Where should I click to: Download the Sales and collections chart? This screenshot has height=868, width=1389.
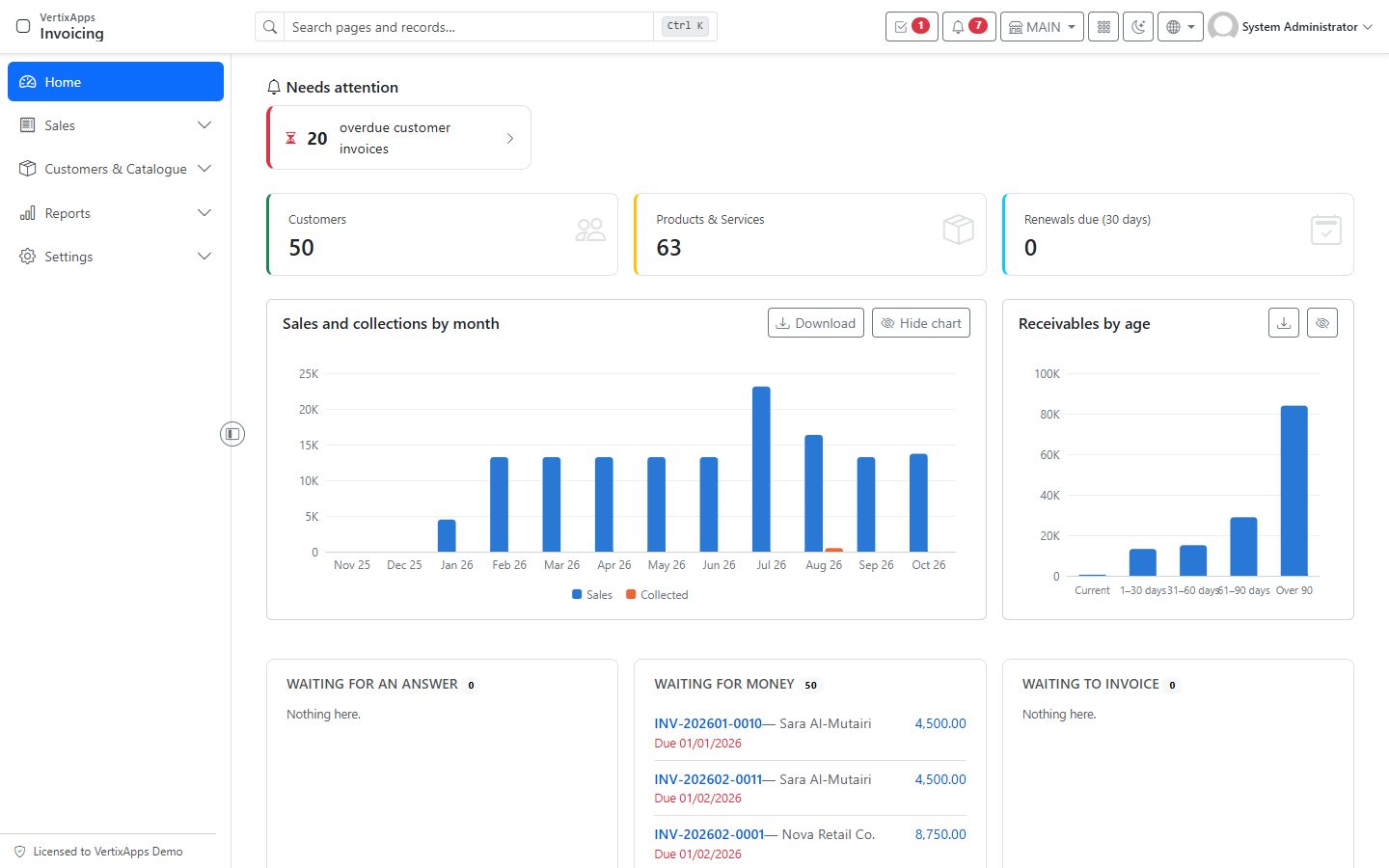[816, 323]
